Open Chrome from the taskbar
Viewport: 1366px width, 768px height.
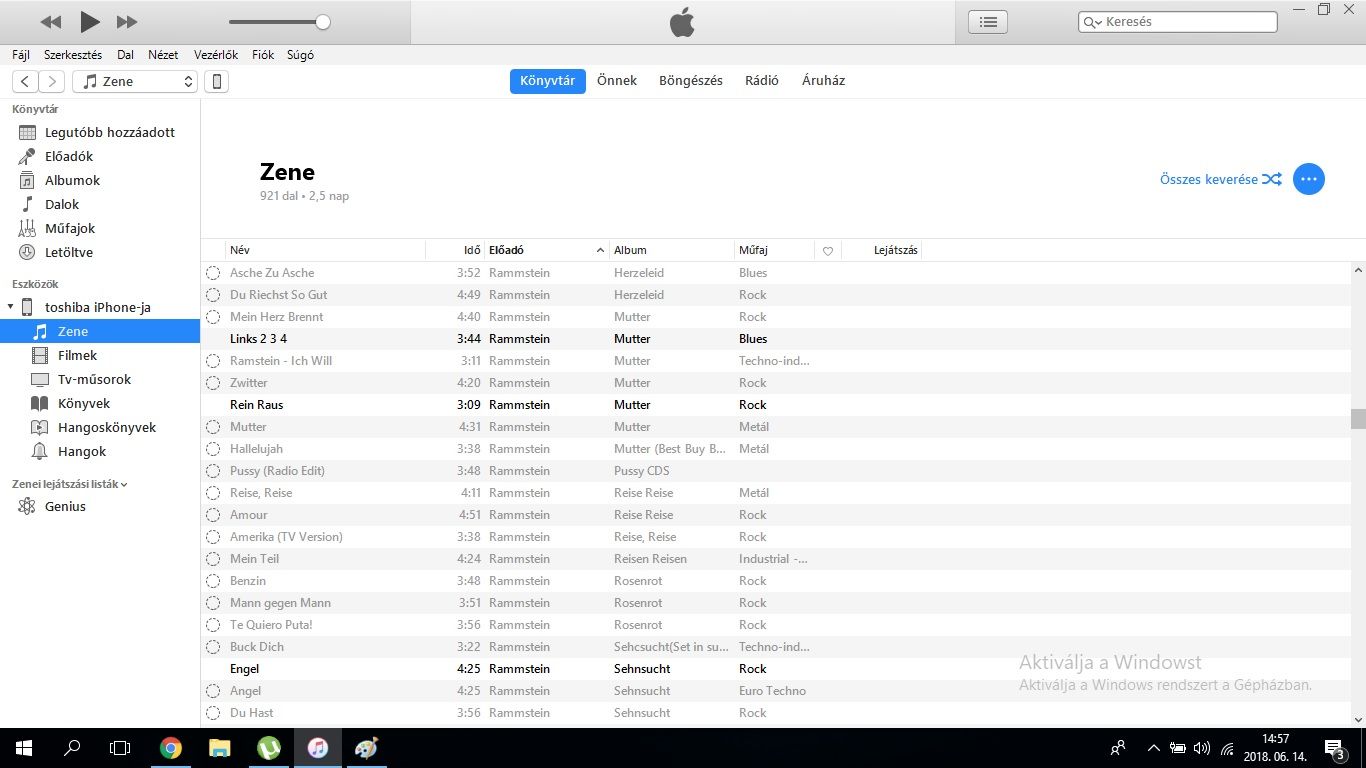tap(171, 748)
